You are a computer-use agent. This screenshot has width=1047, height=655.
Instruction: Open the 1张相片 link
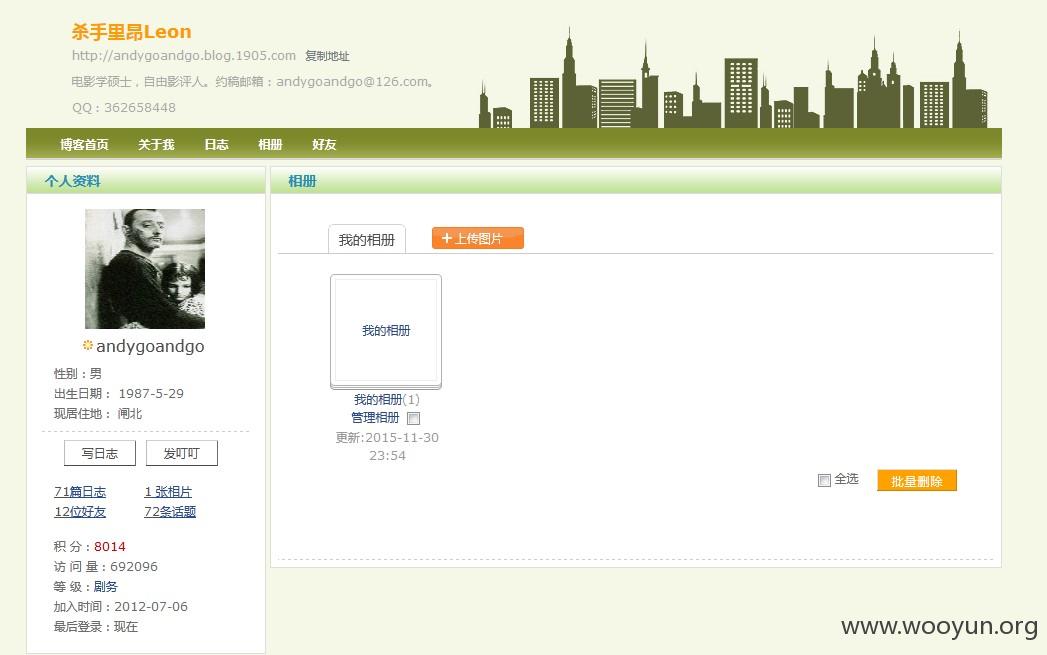pyautogui.click(x=168, y=491)
